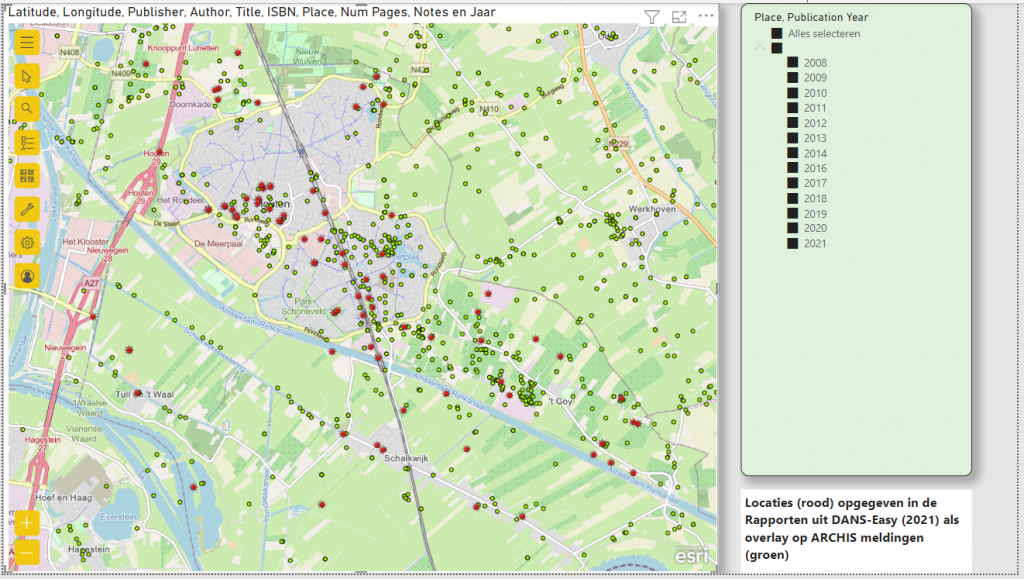The height and width of the screenshot is (579, 1024).
Task: Click the Schalkwijk label on the map
Action: click(406, 458)
